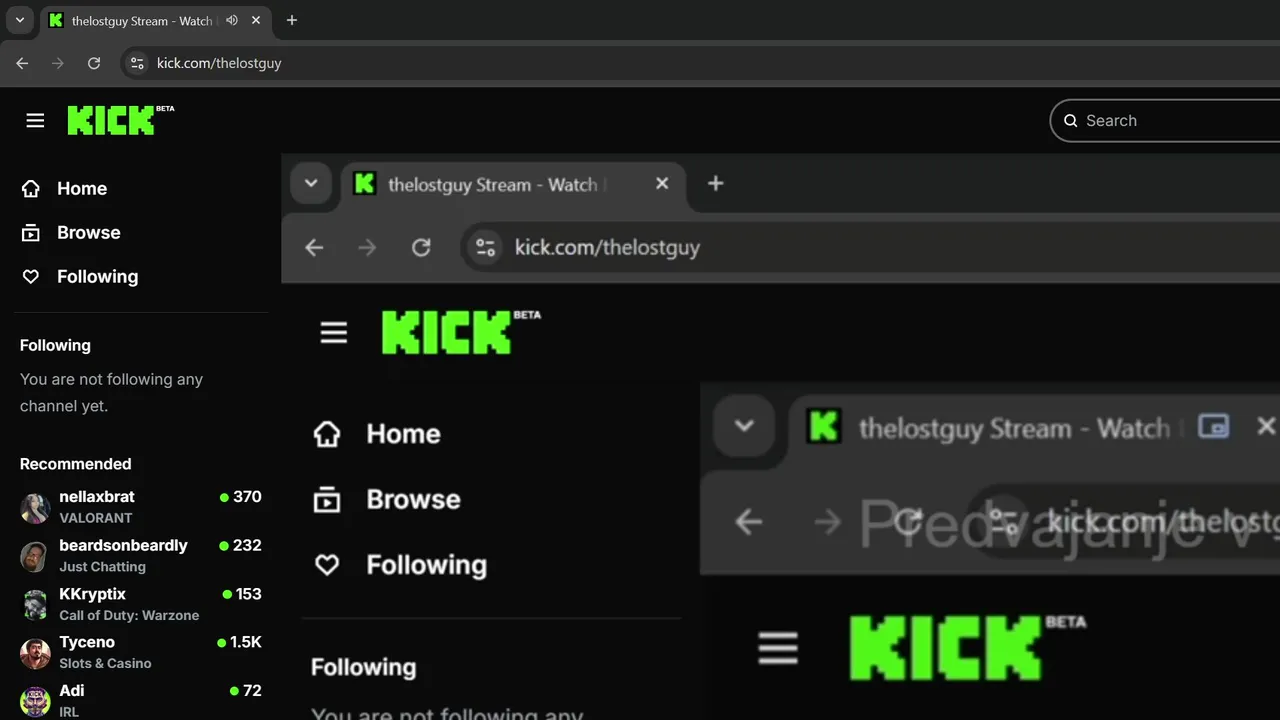Screen dimensions: 1280x720
Task: Click the VALORANT category text
Action: pyautogui.click(x=96, y=518)
